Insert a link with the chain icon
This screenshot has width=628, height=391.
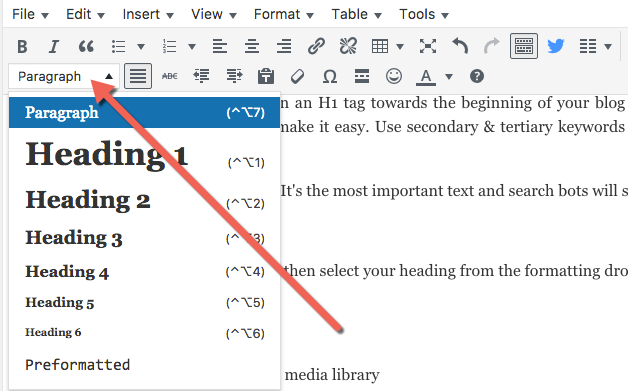316,46
